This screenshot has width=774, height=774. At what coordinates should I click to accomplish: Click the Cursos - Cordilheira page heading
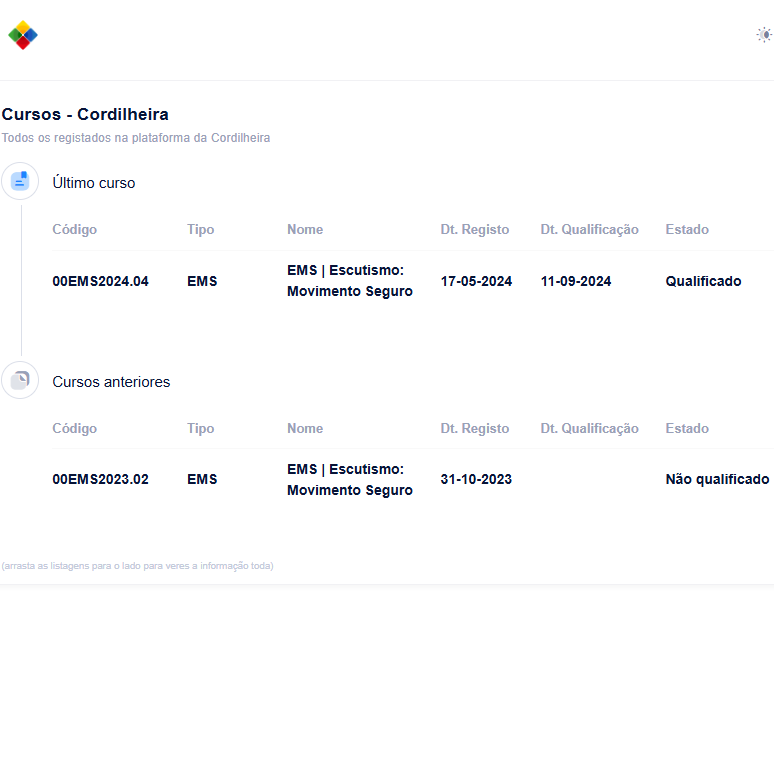pyautogui.click(x=85, y=115)
